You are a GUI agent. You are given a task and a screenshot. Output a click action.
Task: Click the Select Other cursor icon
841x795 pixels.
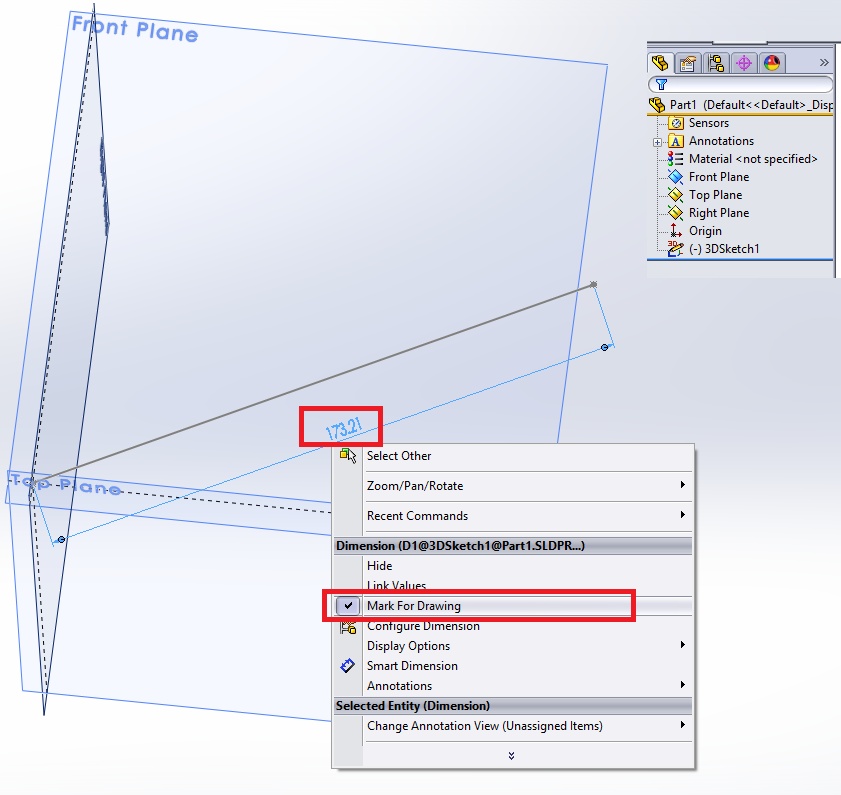(348, 455)
